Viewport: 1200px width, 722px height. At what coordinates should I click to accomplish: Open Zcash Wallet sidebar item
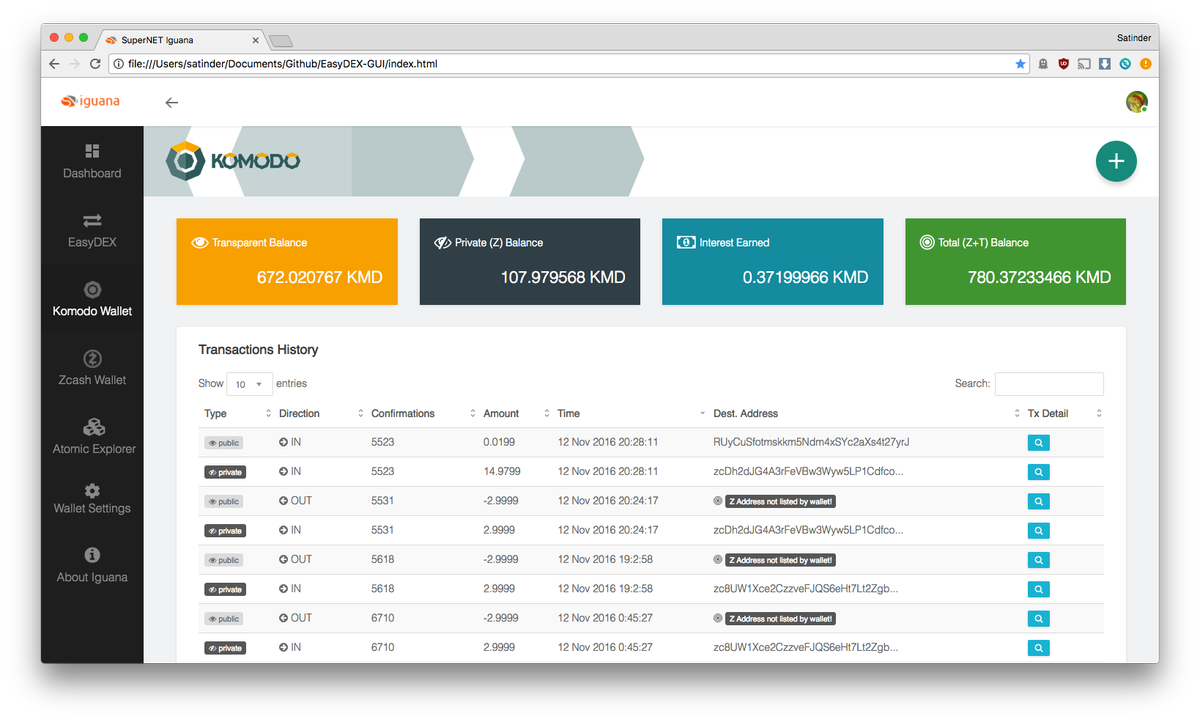92,368
